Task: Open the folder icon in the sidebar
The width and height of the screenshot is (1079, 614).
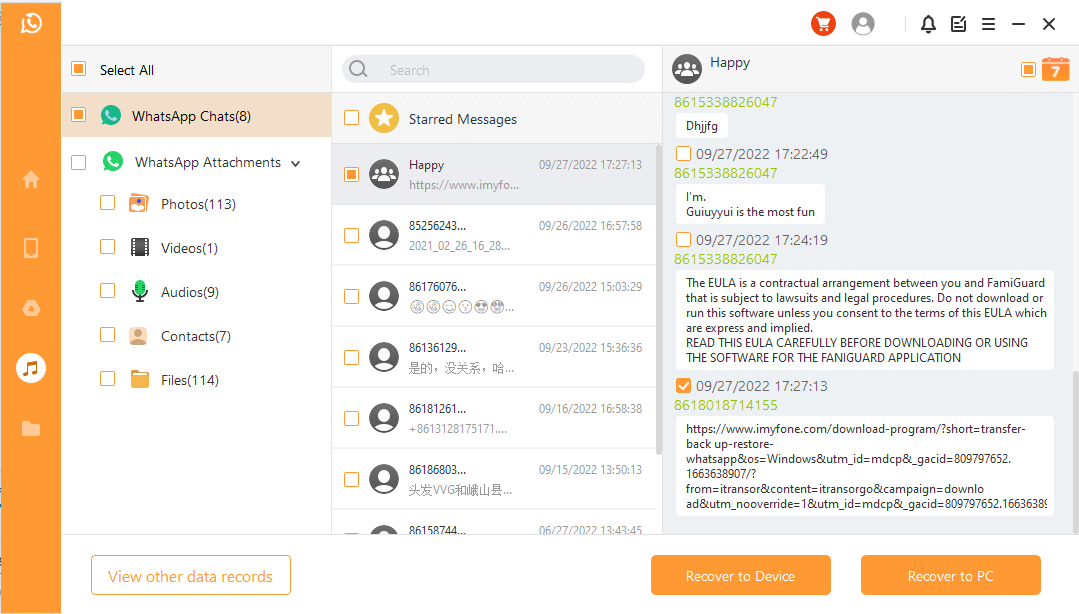Action: pos(31,429)
